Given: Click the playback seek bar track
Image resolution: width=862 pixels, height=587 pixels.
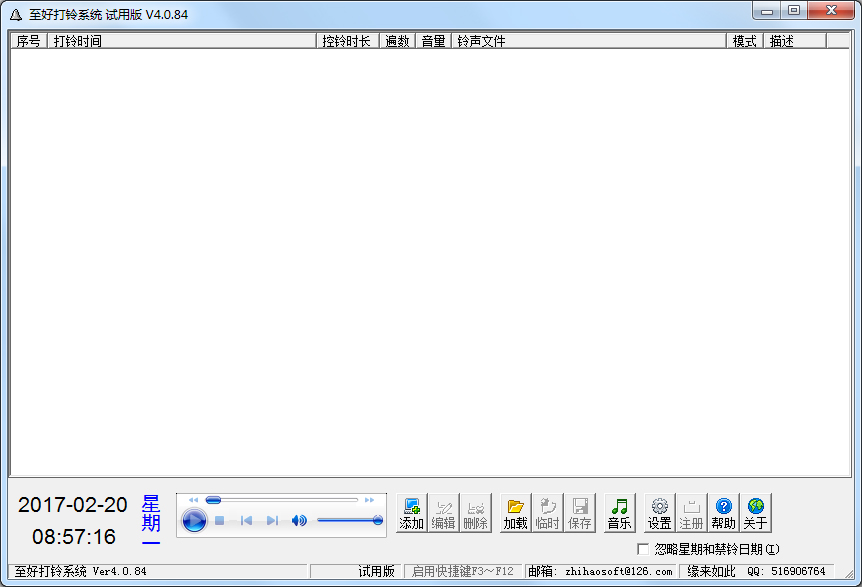Looking at the screenshot, I should (285, 499).
